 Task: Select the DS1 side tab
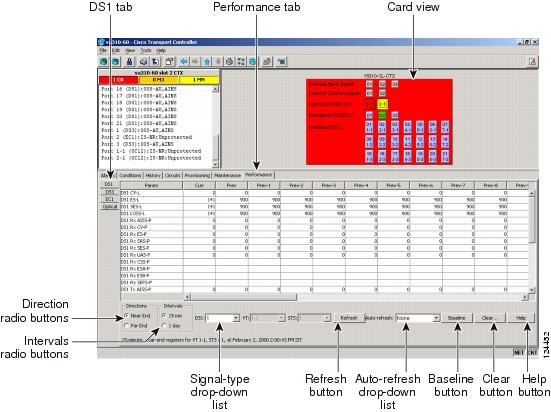click(x=109, y=184)
